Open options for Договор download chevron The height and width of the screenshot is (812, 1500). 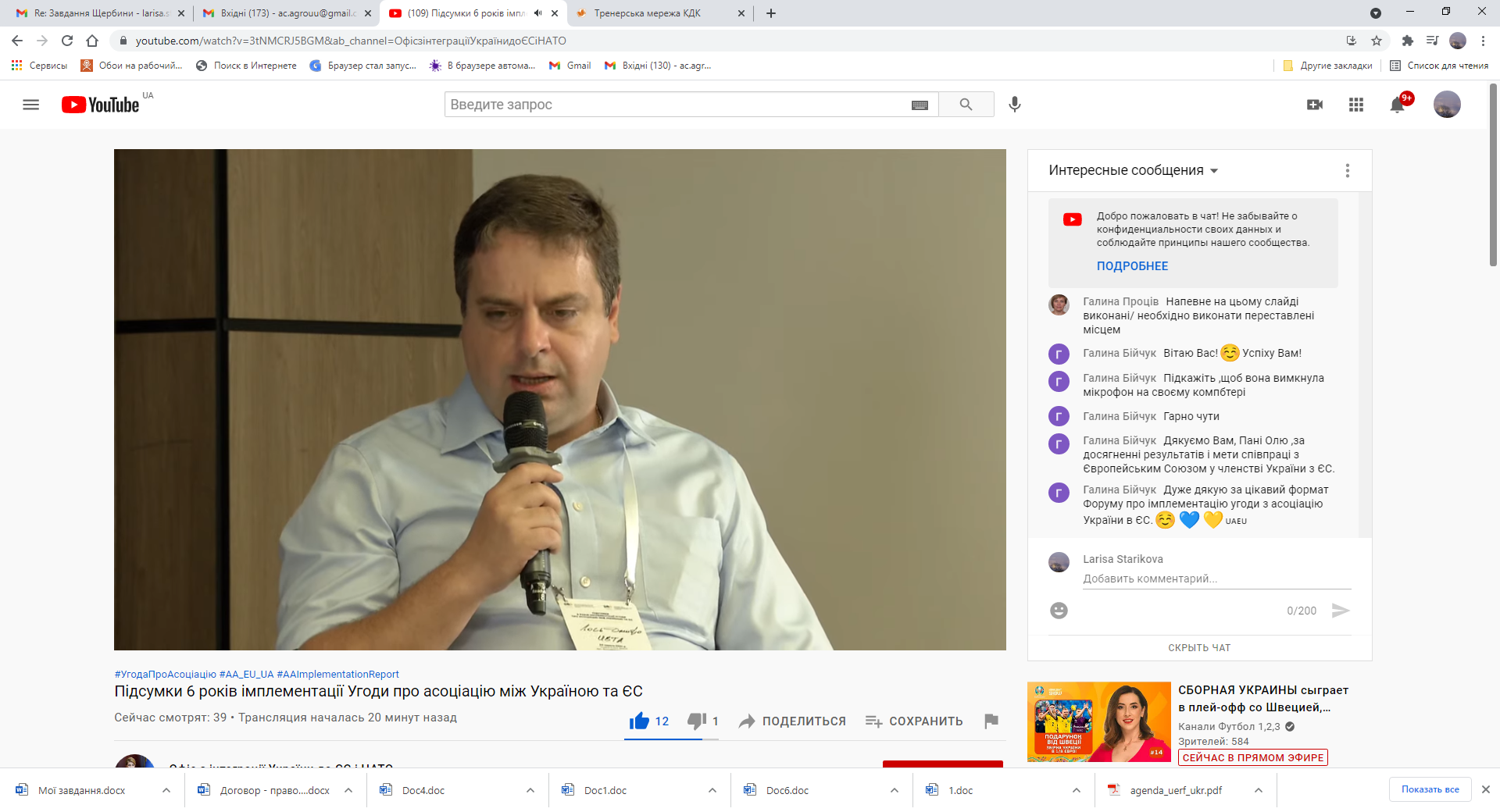coord(348,790)
